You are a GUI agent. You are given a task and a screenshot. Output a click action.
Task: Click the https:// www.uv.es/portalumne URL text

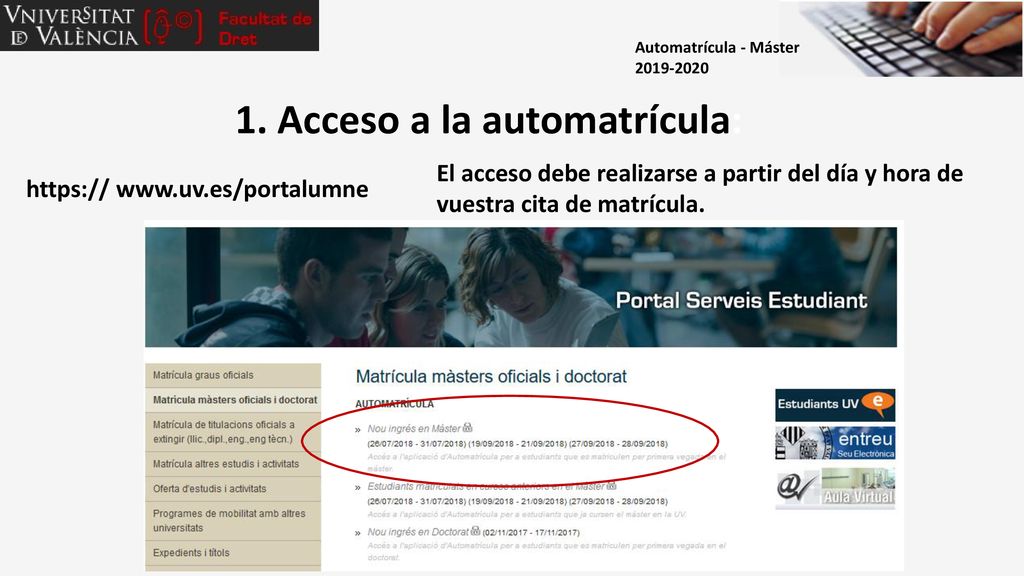197,189
